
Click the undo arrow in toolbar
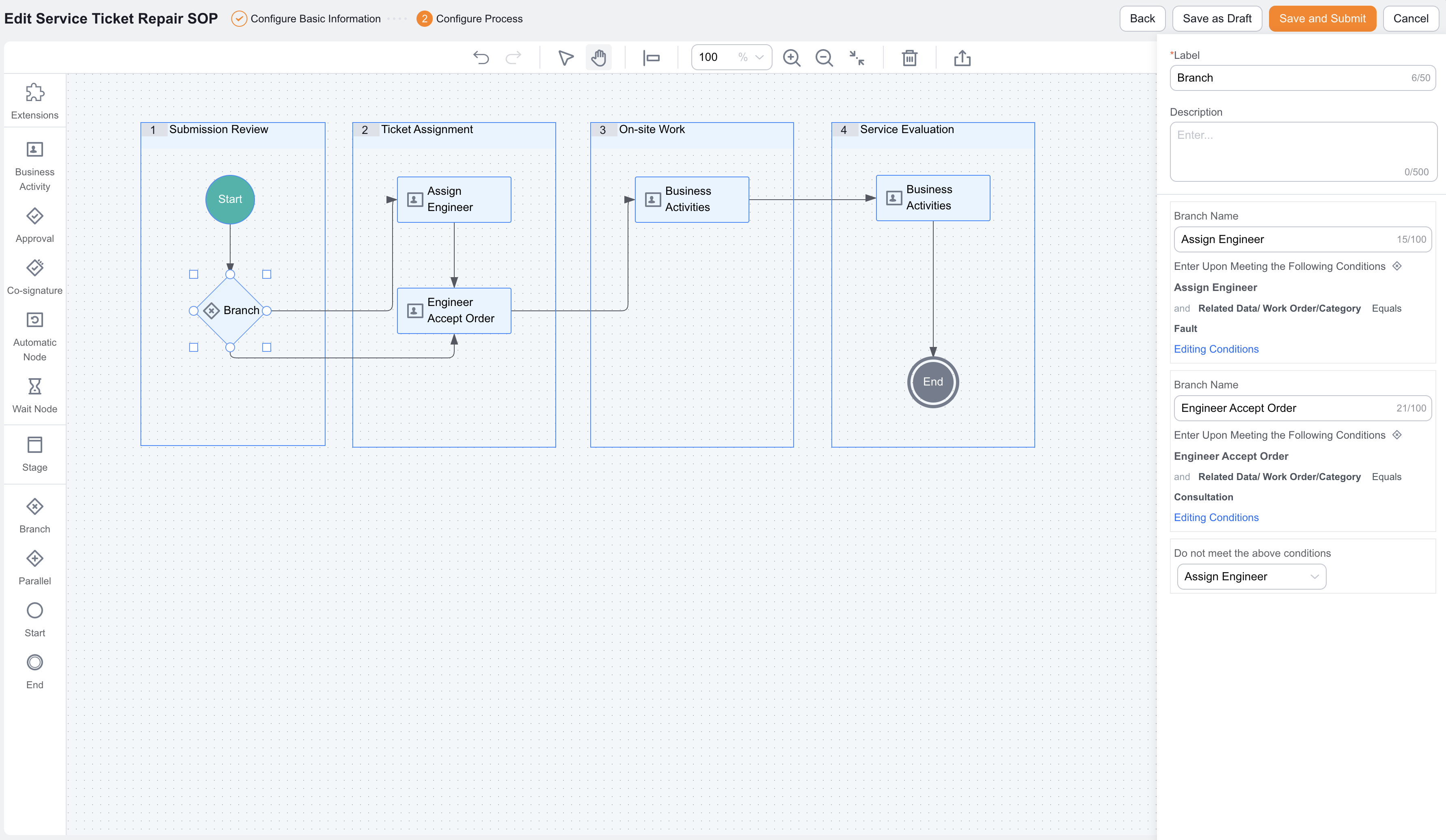coord(481,57)
